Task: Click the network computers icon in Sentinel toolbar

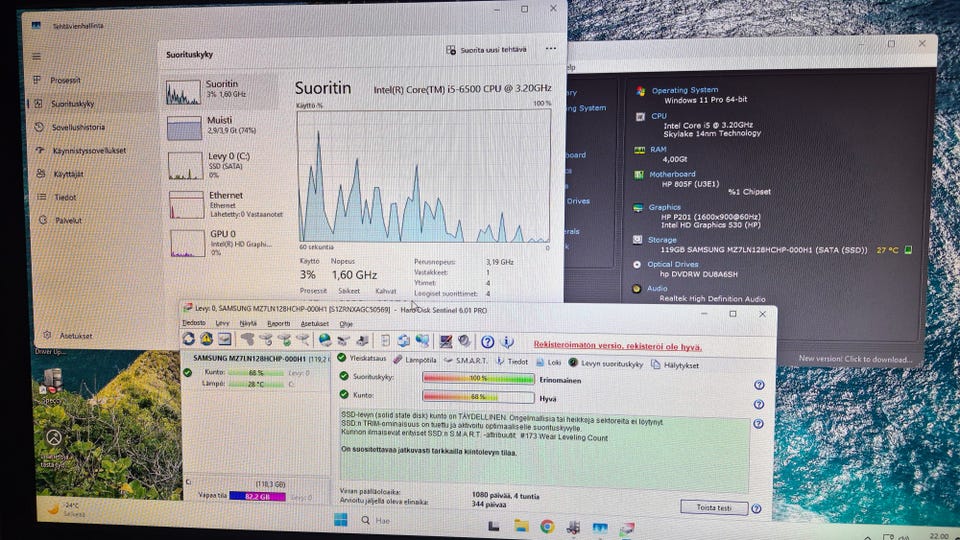Action: [x=422, y=340]
